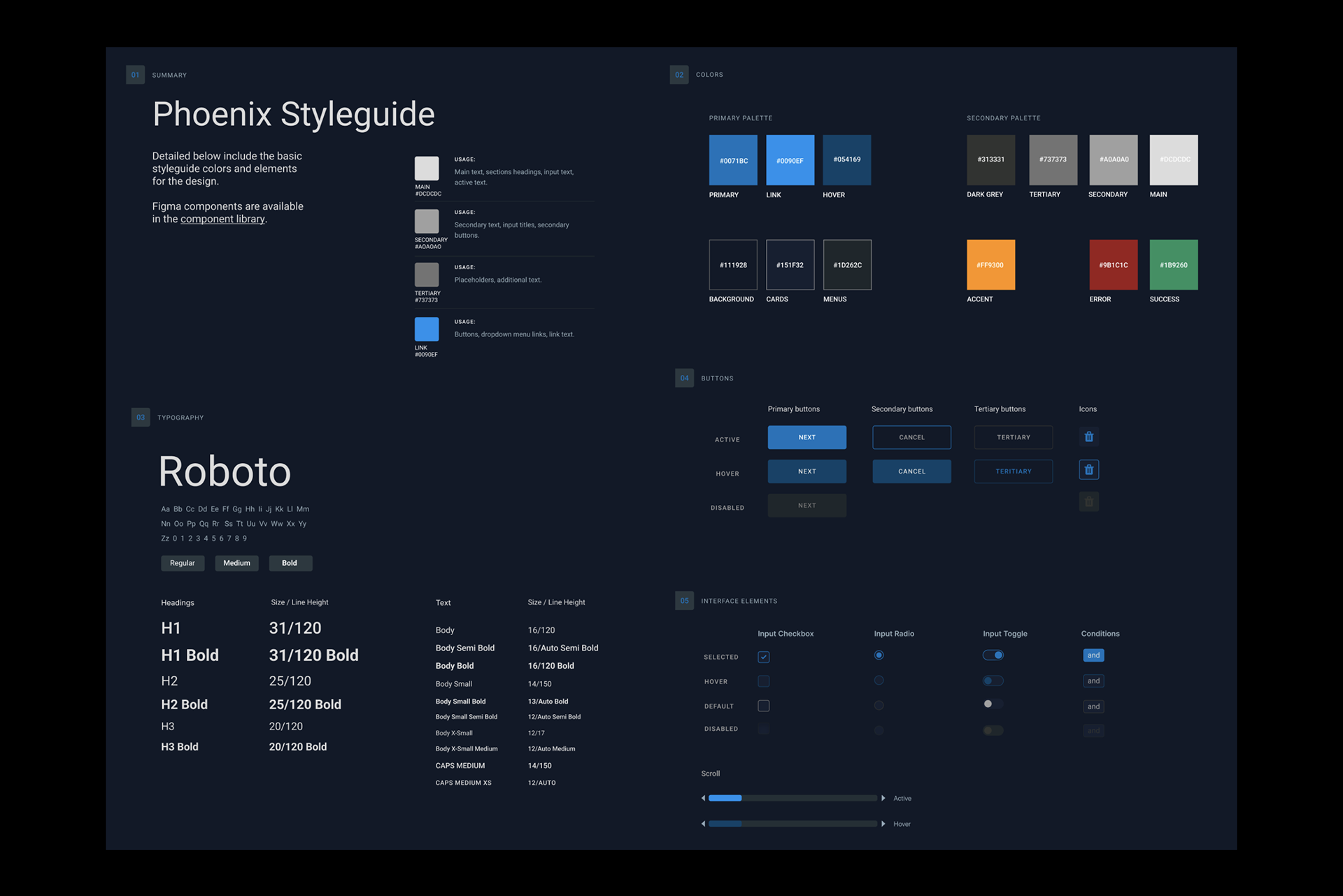Switch off the selected input toggle
Image resolution: width=1343 pixels, height=896 pixels.
pos(993,655)
